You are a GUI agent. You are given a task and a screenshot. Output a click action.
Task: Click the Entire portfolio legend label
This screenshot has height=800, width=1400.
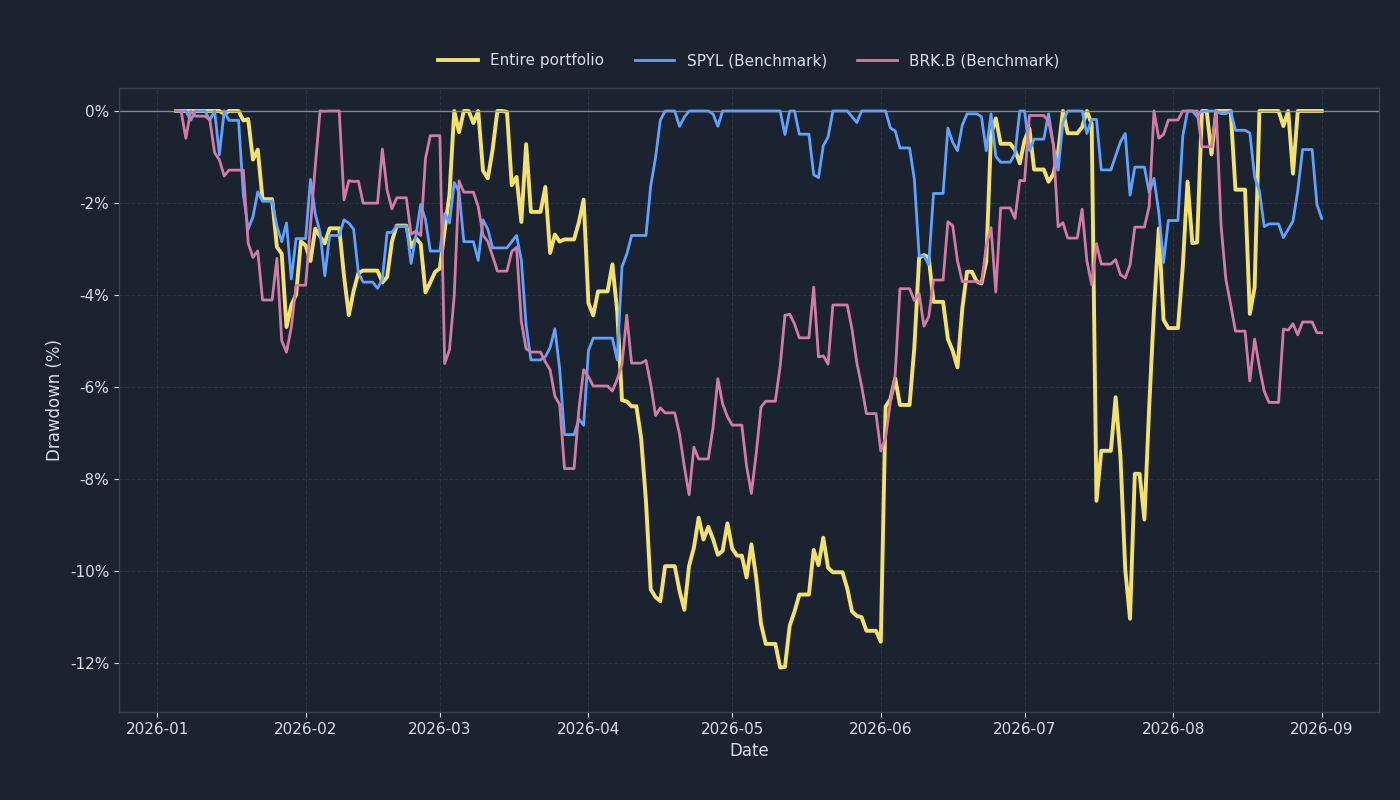[546, 60]
